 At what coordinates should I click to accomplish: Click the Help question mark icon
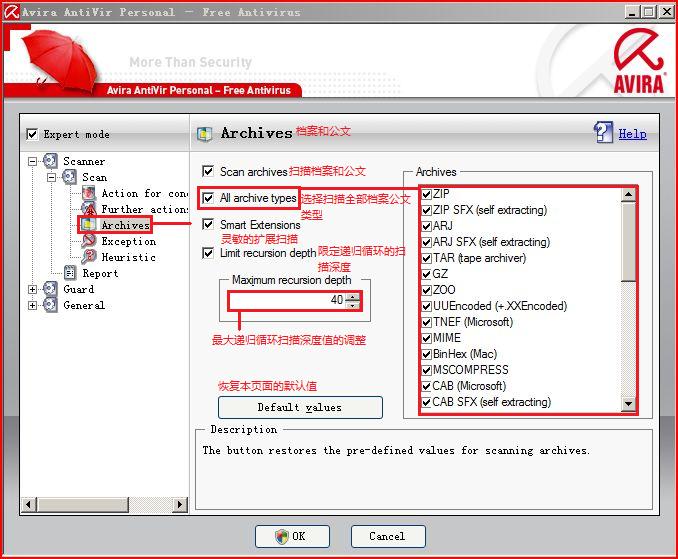(603, 132)
